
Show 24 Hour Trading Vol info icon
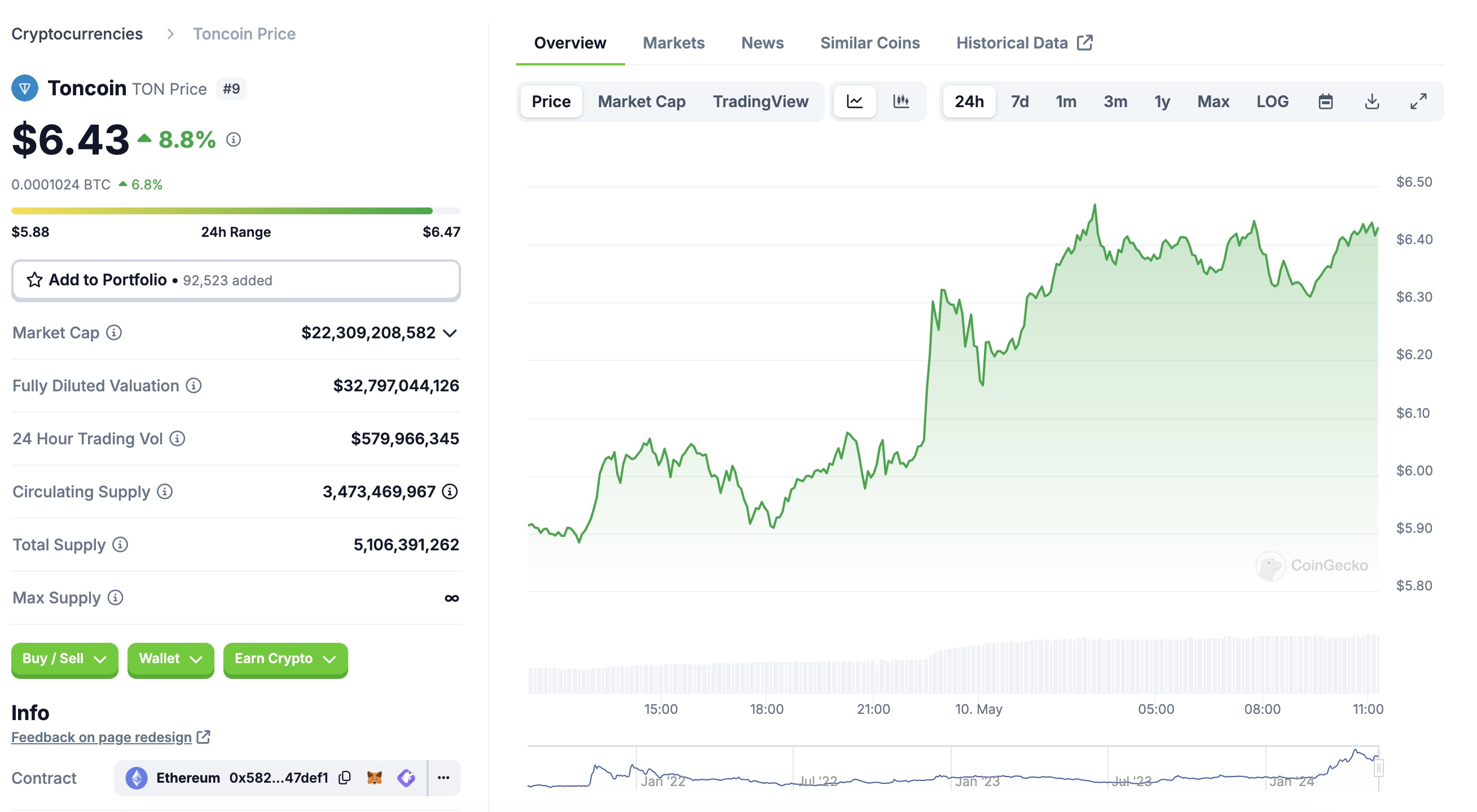(177, 438)
